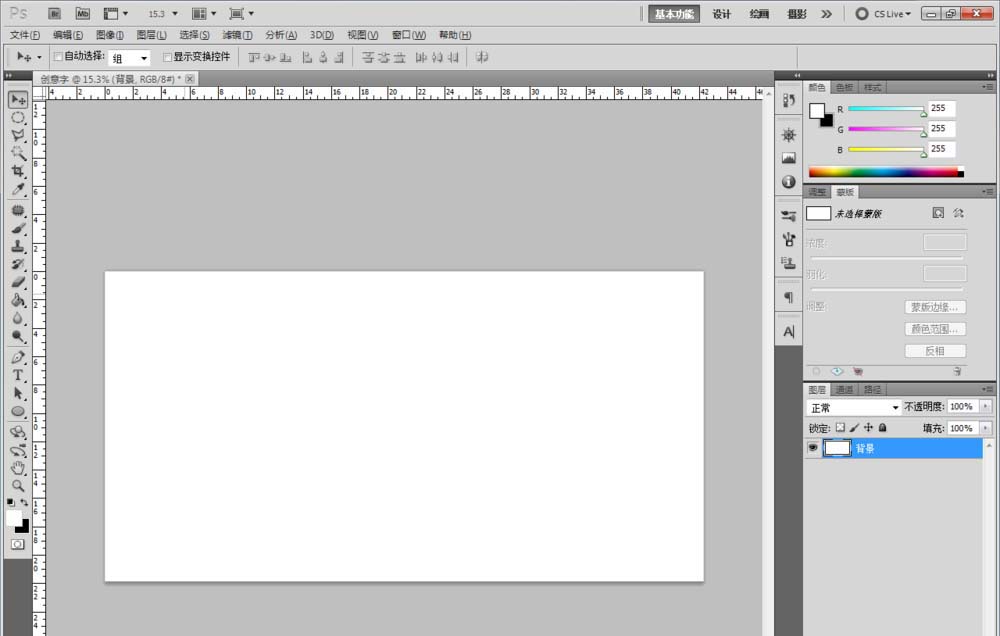The height and width of the screenshot is (636, 1000).
Task: Open the CS Live button
Action: click(x=883, y=13)
